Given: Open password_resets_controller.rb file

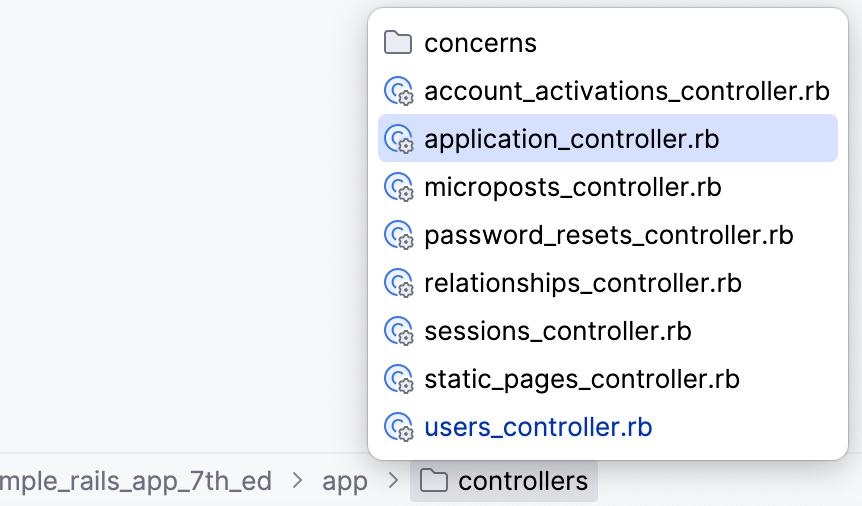Looking at the screenshot, I should point(608,235).
